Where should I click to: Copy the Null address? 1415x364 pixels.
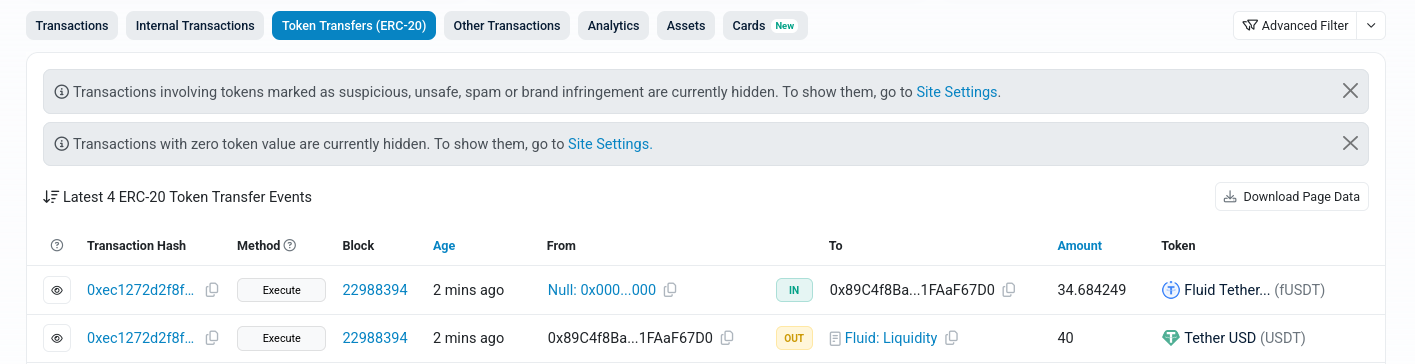click(670, 290)
